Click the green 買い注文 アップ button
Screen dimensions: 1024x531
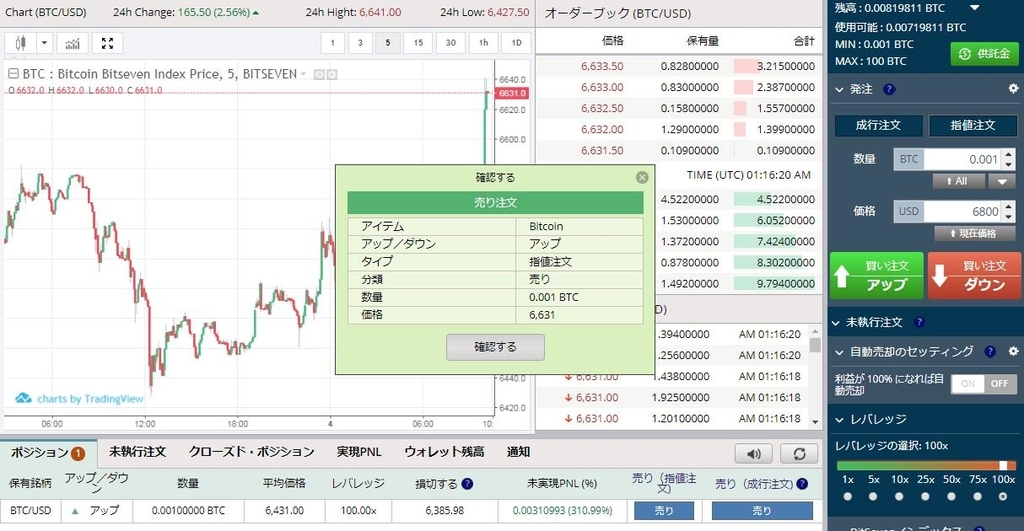pos(876,275)
